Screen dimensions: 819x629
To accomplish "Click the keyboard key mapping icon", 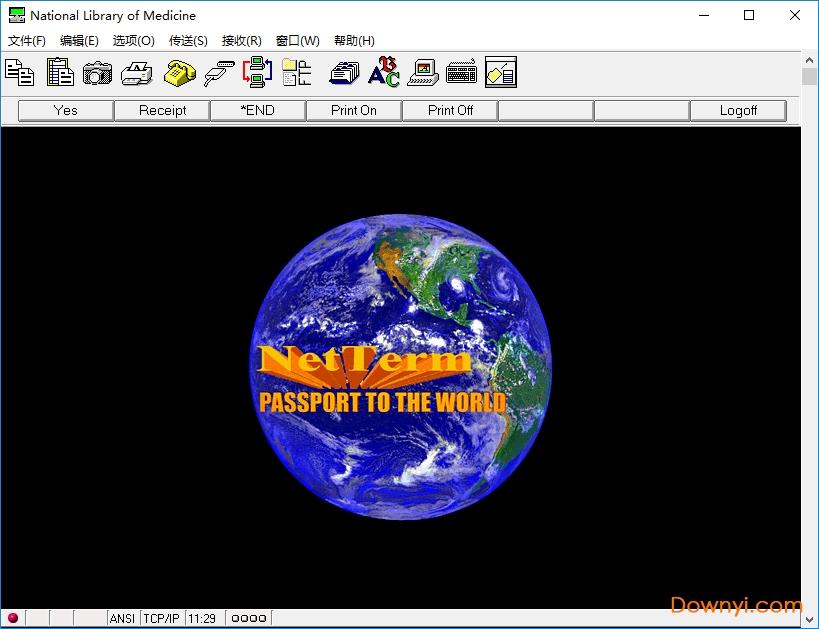I will click(x=461, y=73).
